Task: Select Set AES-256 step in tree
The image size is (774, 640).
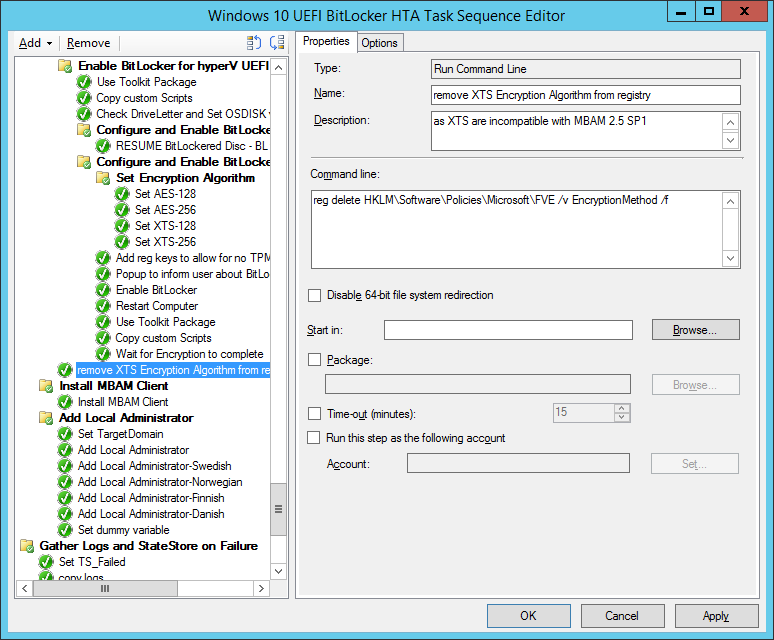Action: pyautogui.click(x=165, y=210)
